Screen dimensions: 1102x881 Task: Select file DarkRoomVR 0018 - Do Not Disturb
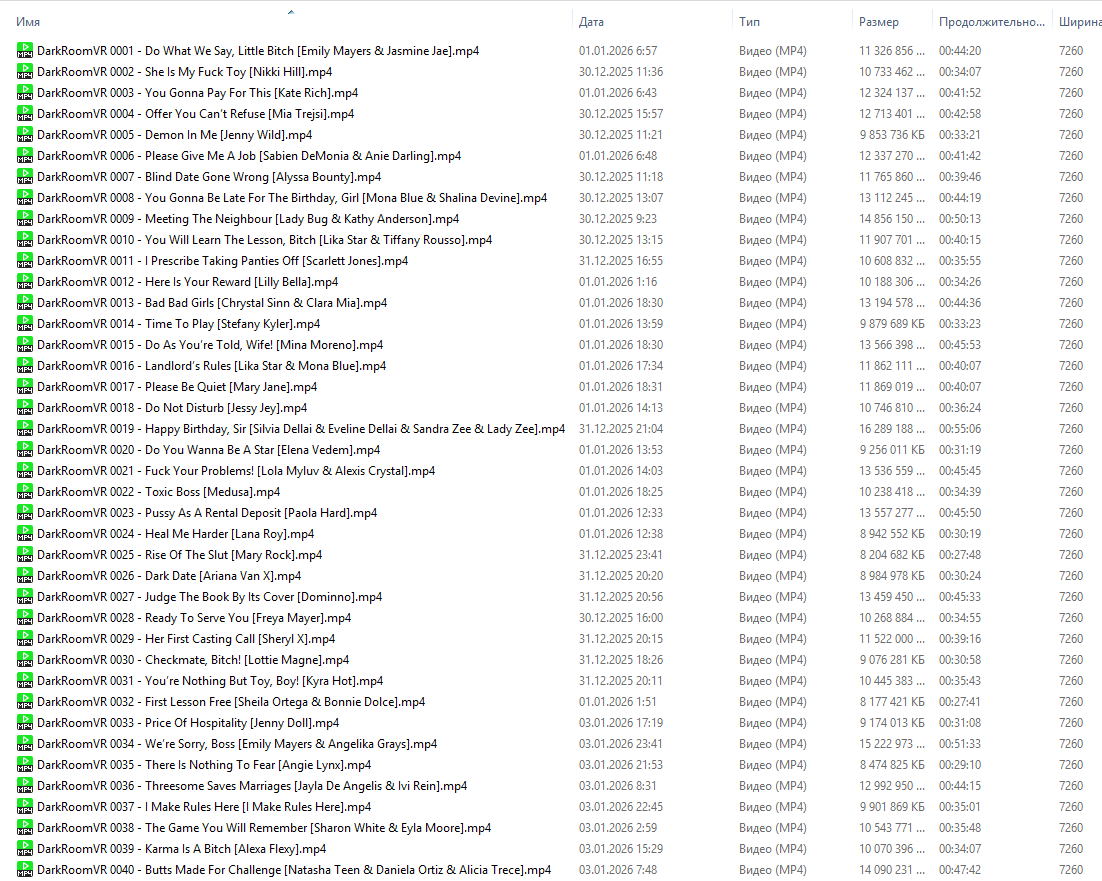(x=172, y=408)
